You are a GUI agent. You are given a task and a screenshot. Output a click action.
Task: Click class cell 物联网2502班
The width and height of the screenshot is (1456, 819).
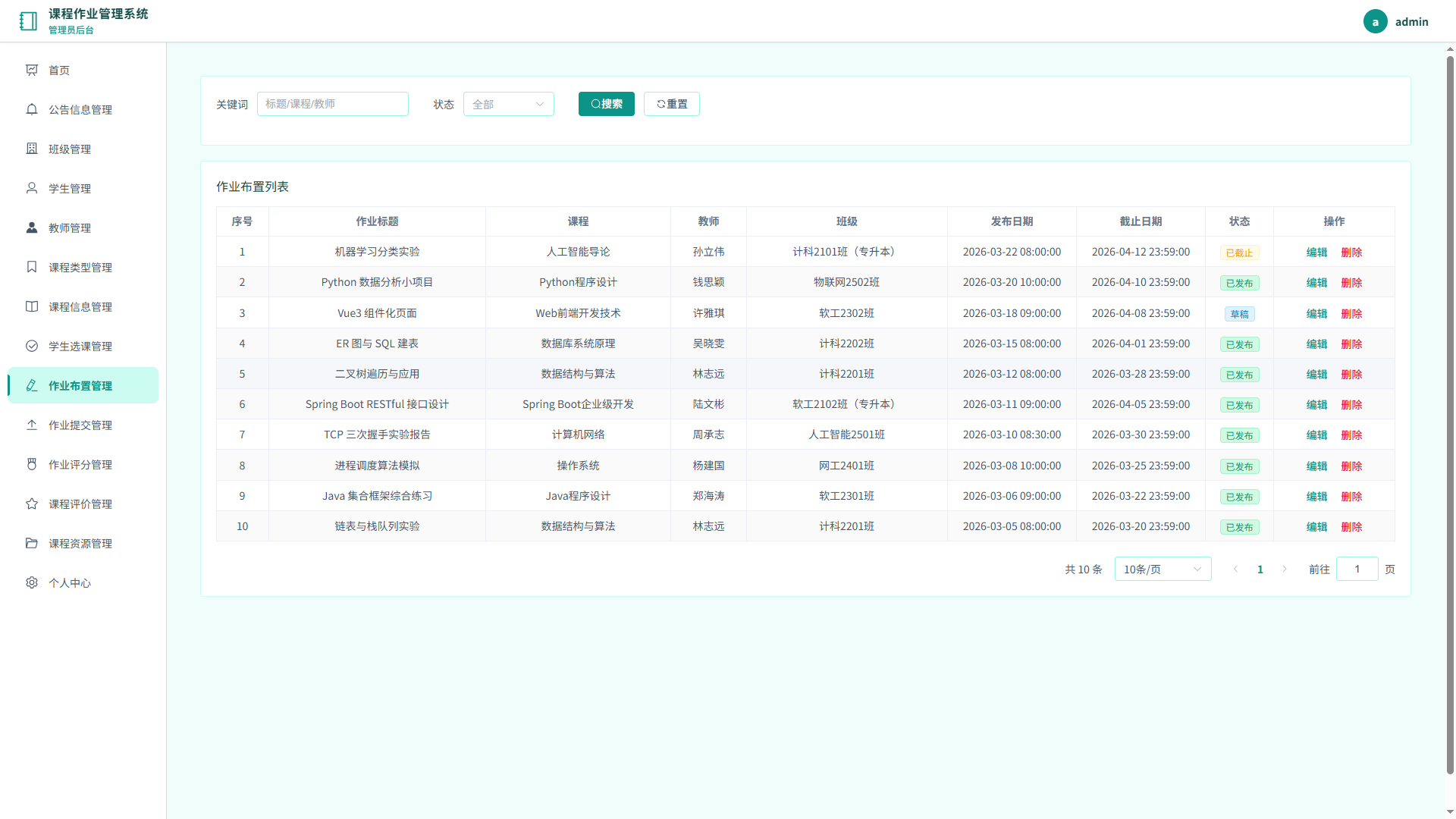point(846,282)
